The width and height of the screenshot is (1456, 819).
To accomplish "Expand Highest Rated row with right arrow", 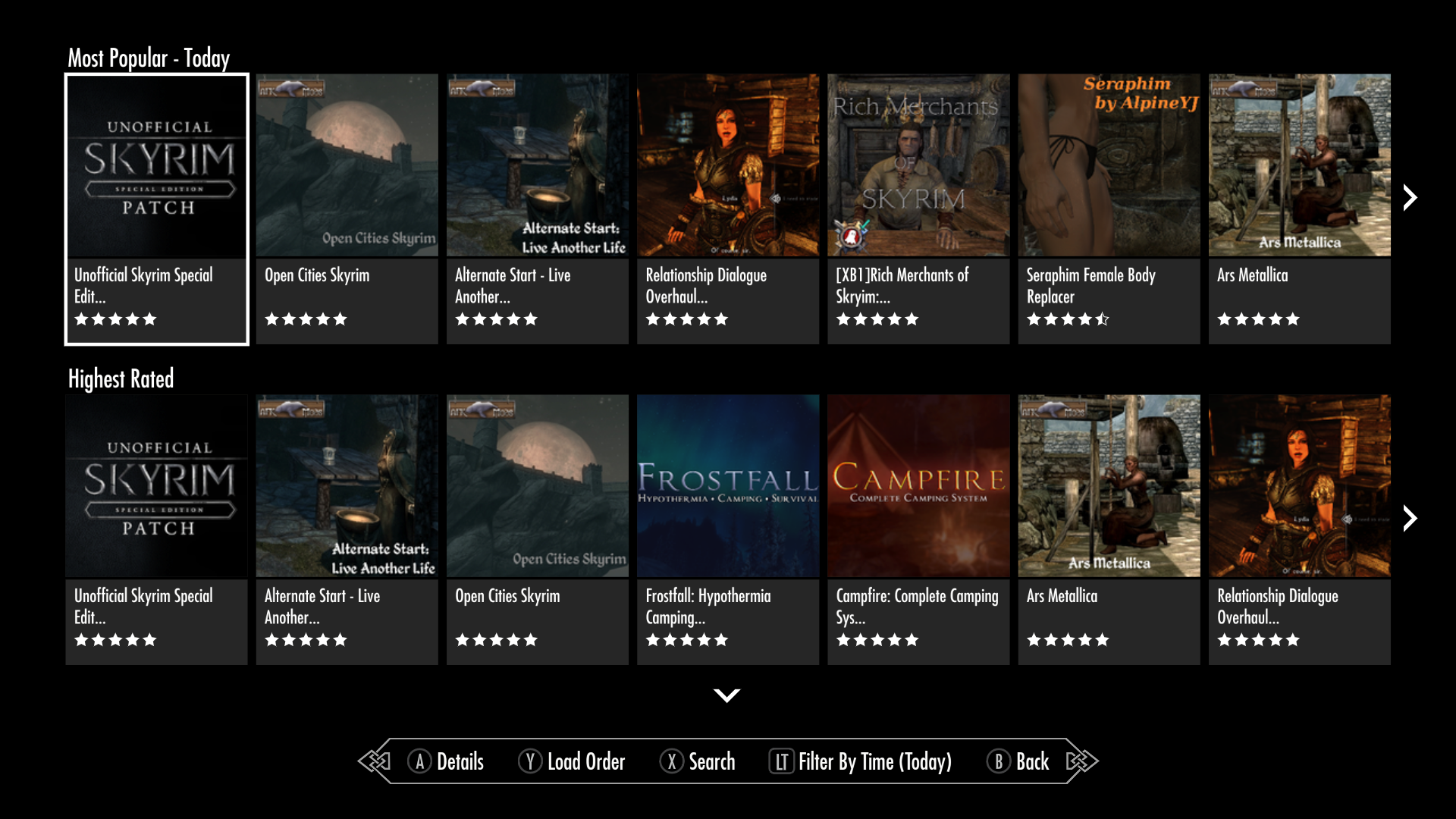I will 1410,519.
